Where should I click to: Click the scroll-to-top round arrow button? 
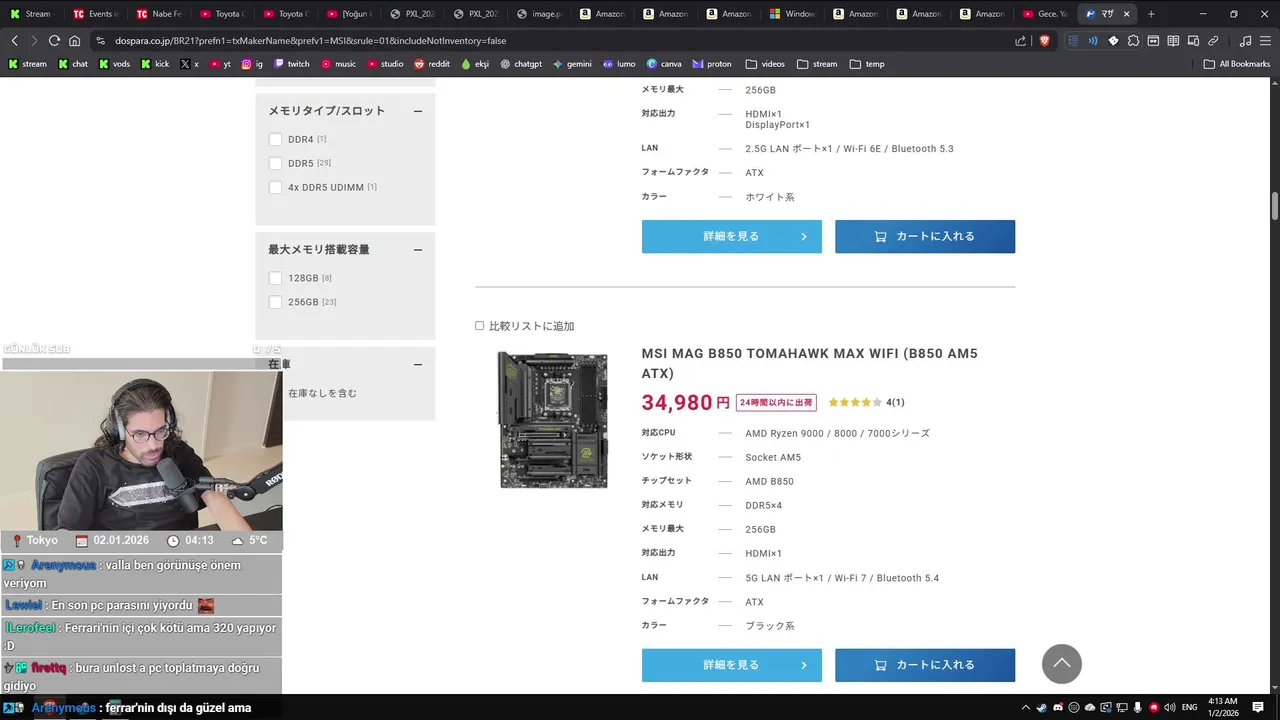[x=1062, y=664]
